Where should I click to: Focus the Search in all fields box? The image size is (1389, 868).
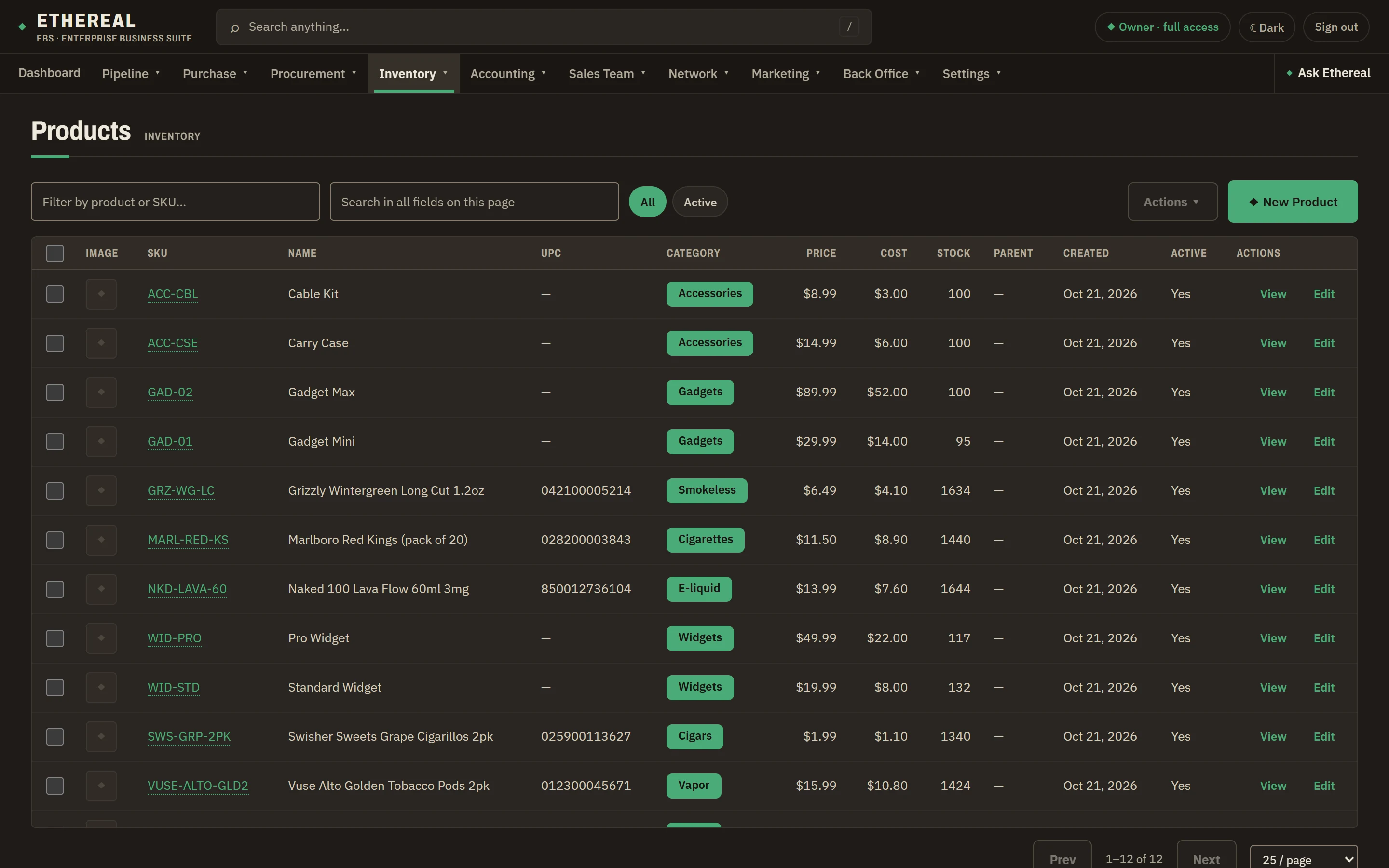tap(474, 202)
